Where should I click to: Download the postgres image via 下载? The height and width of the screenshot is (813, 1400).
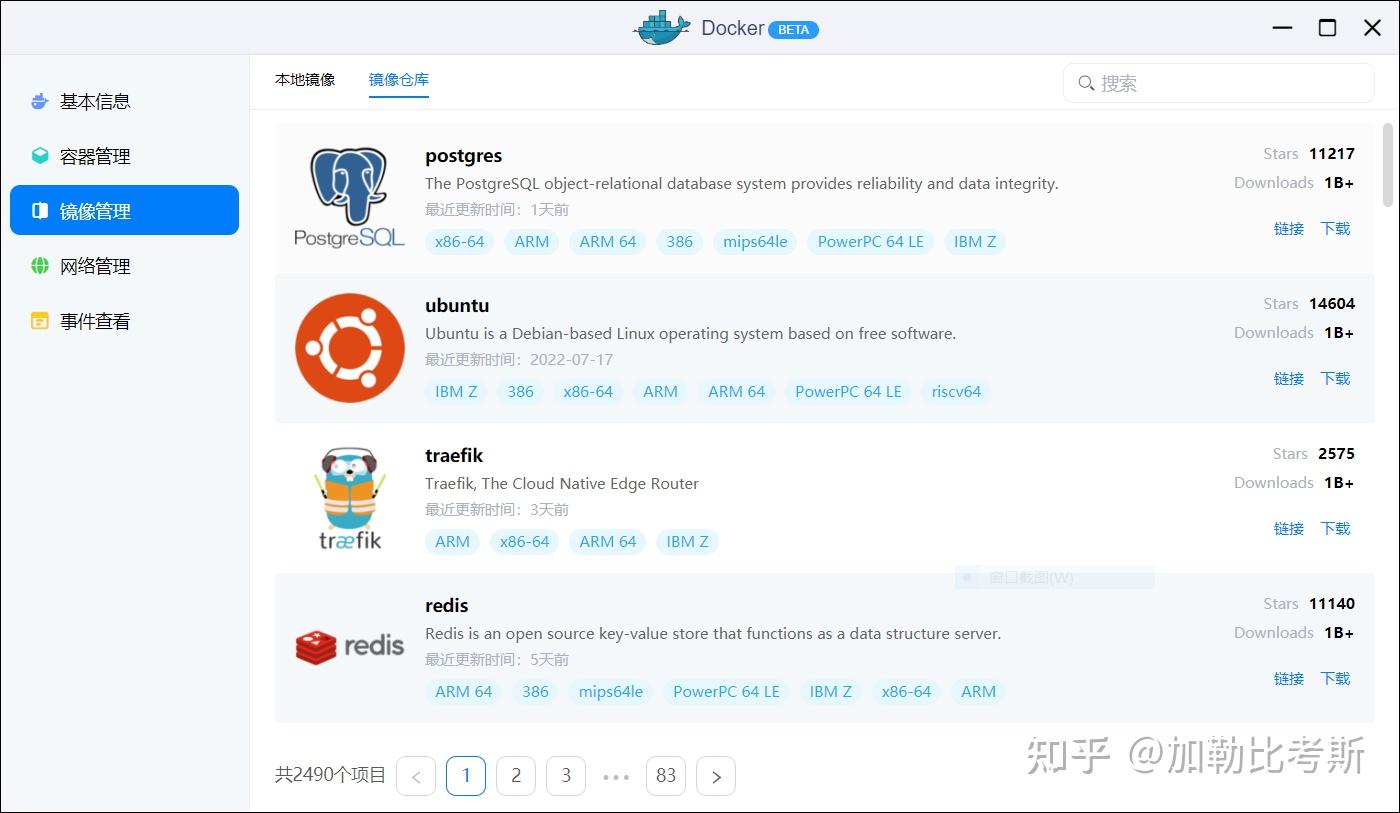(x=1335, y=228)
